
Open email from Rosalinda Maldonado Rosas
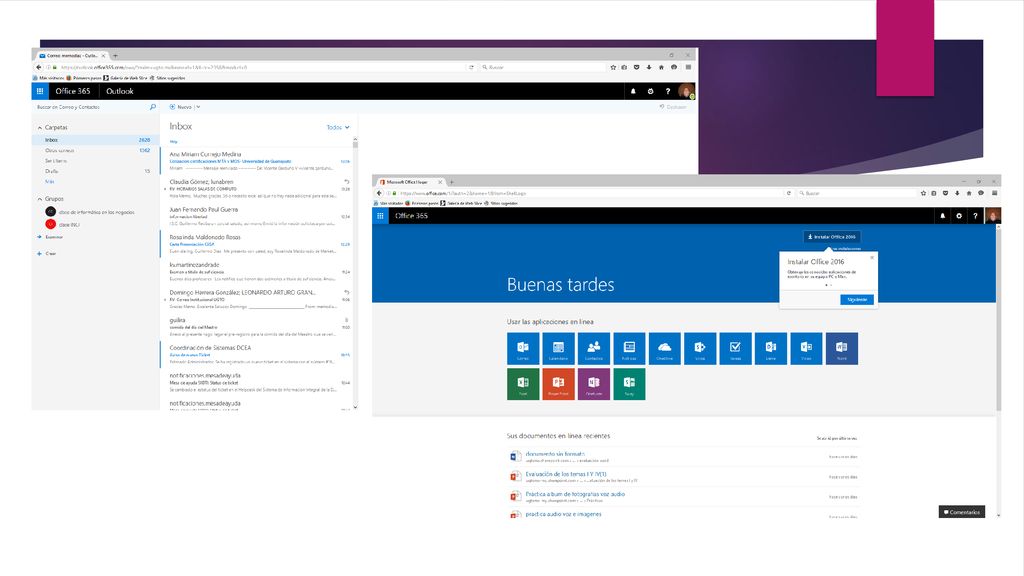256,244
